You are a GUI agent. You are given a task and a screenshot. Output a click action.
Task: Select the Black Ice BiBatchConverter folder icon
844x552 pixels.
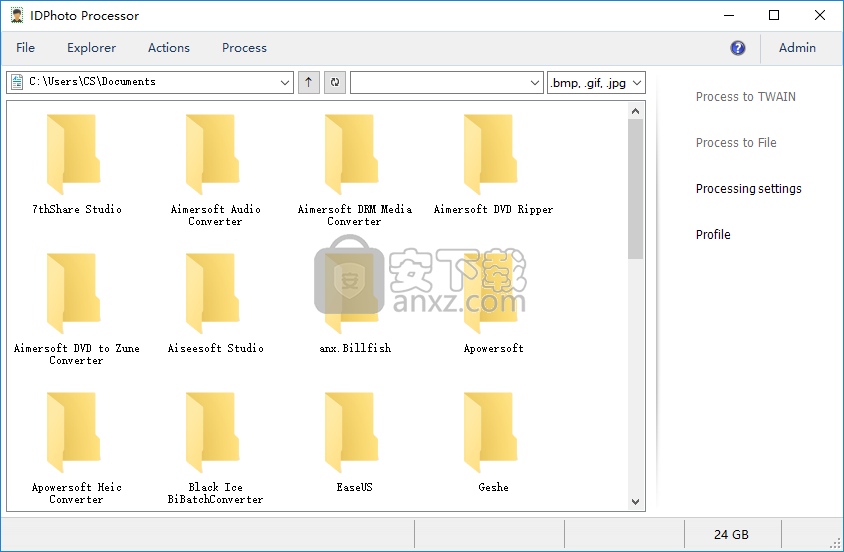213,433
